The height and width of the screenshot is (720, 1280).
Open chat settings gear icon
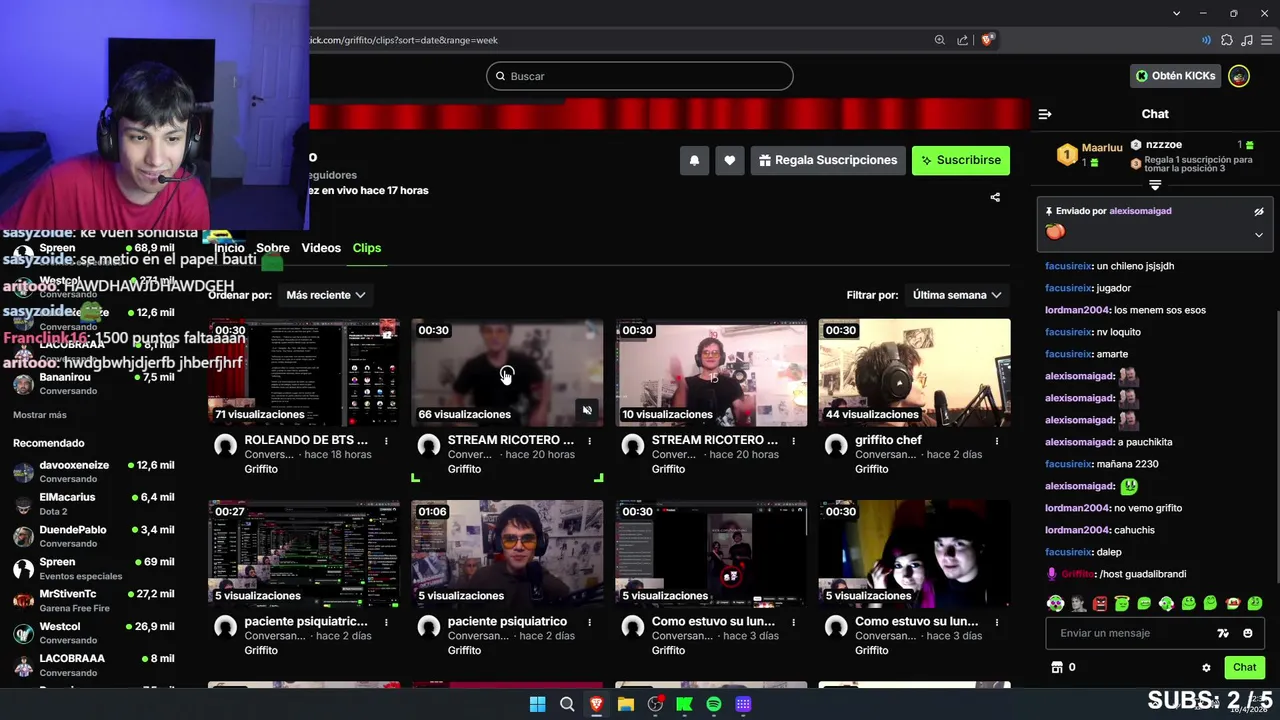click(1206, 667)
